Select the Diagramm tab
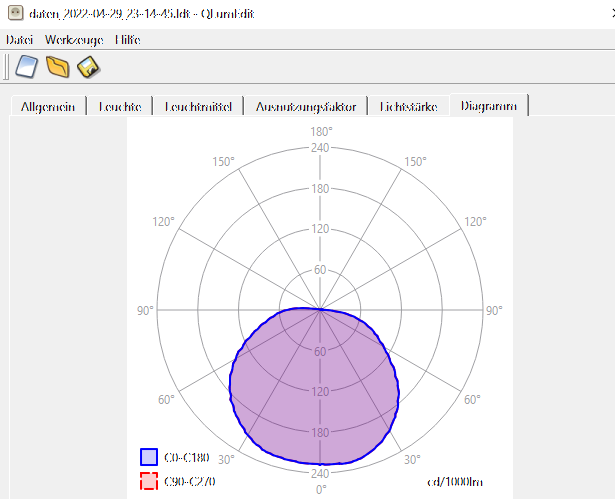The image size is (615, 499). coord(489,106)
